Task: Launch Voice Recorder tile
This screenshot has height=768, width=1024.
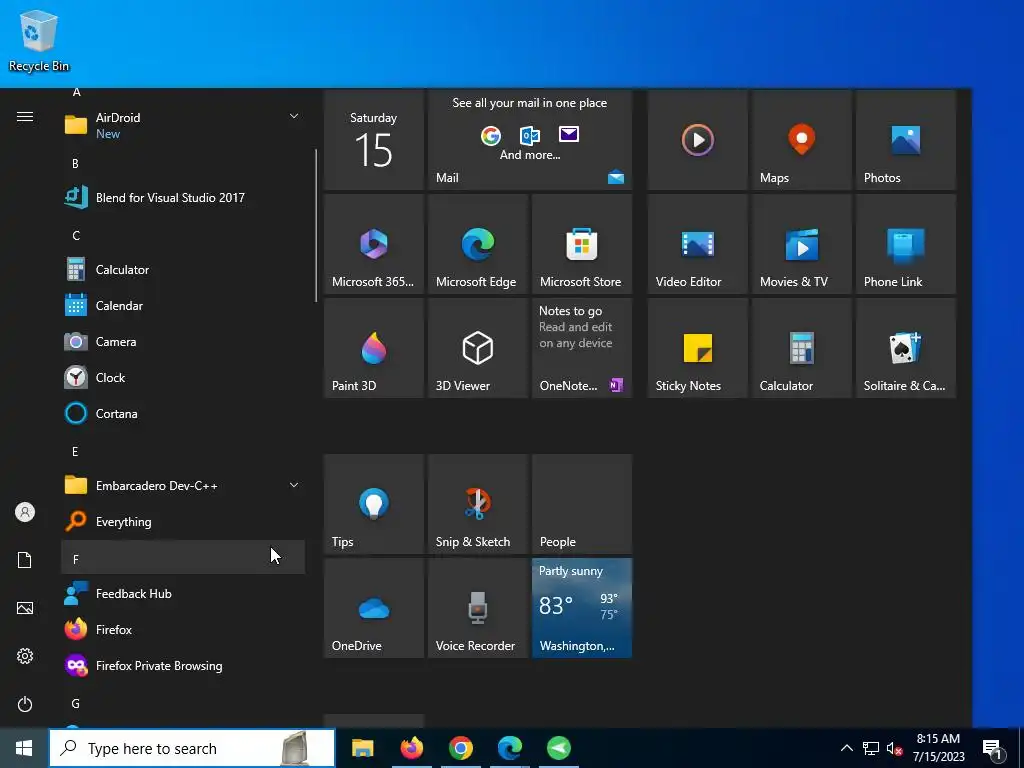Action: click(477, 607)
